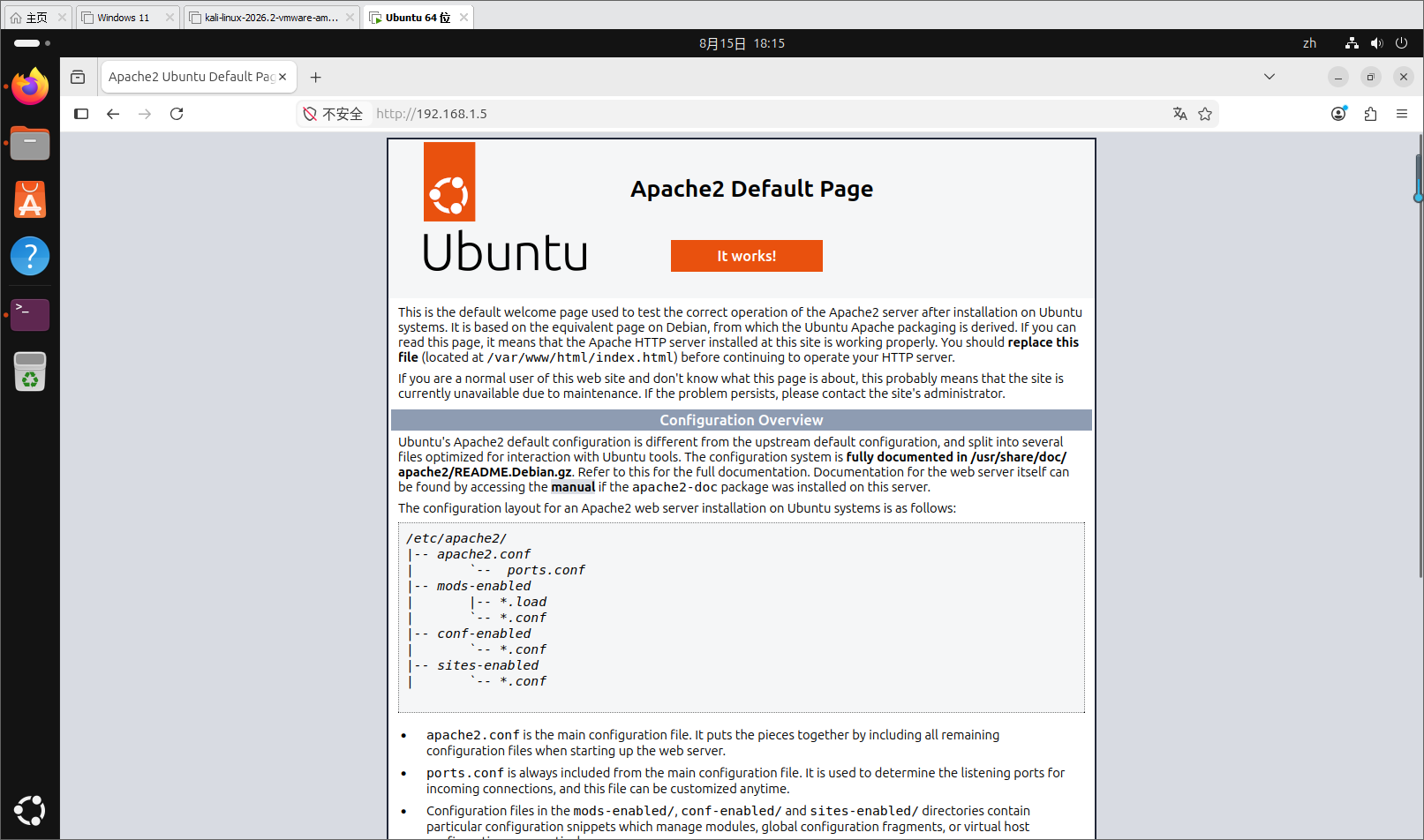The width and height of the screenshot is (1424, 840).
Task: Click the Configuration Overview section header
Action: click(742, 420)
